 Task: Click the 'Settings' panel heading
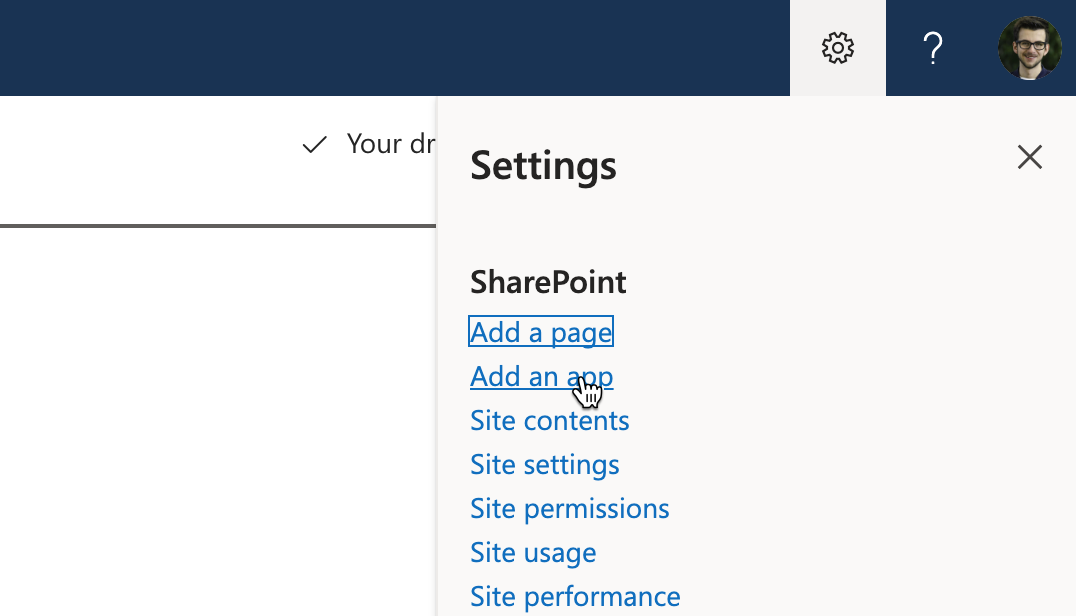coord(543,166)
